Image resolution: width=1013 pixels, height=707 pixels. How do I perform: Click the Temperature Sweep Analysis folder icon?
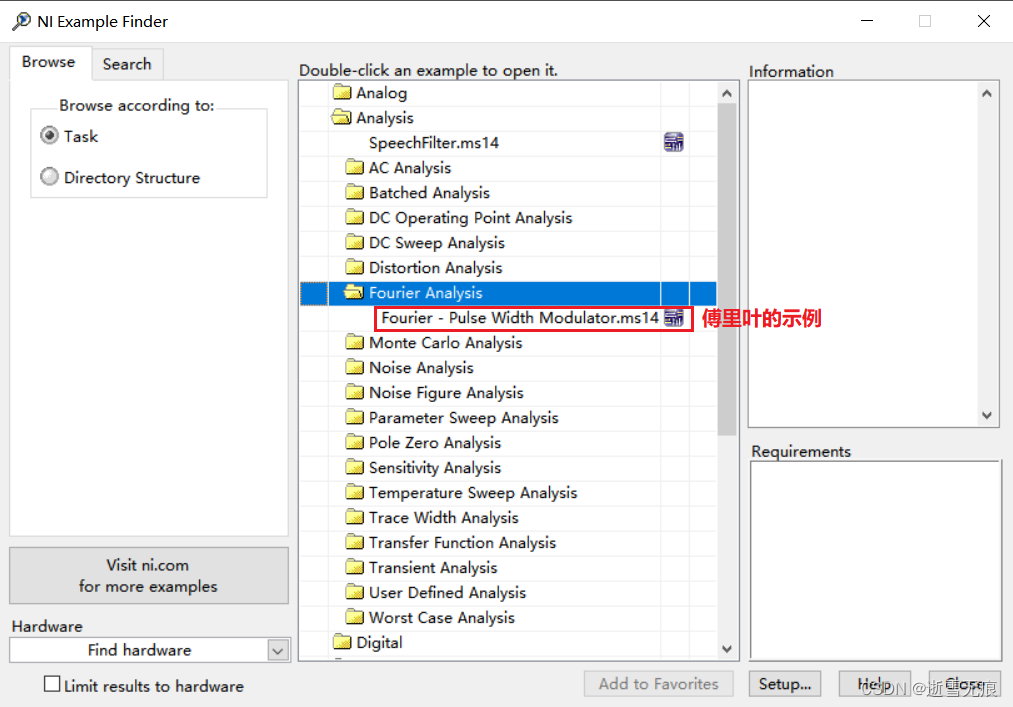tap(354, 492)
